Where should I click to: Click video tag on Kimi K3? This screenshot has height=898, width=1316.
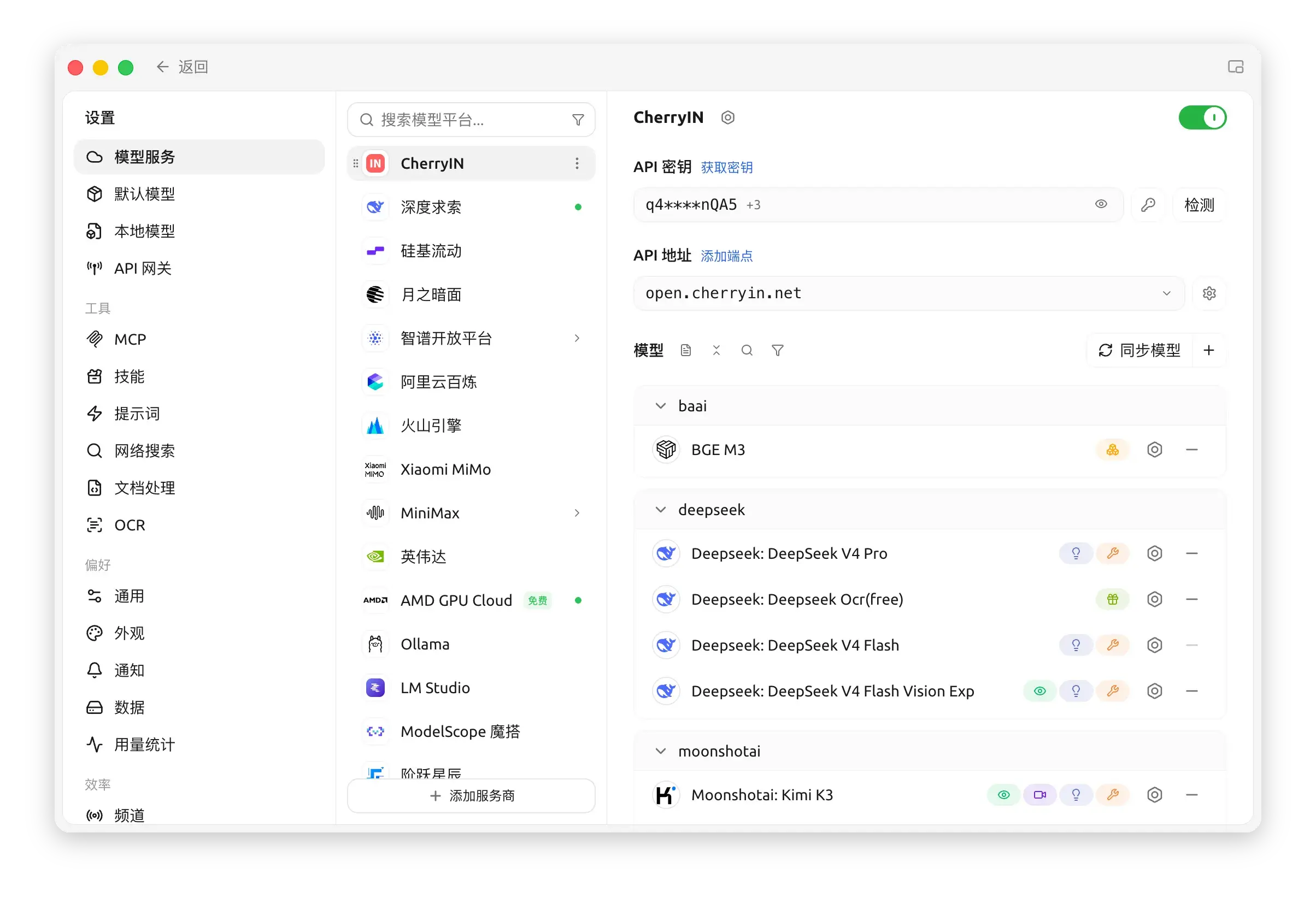click(x=1039, y=795)
